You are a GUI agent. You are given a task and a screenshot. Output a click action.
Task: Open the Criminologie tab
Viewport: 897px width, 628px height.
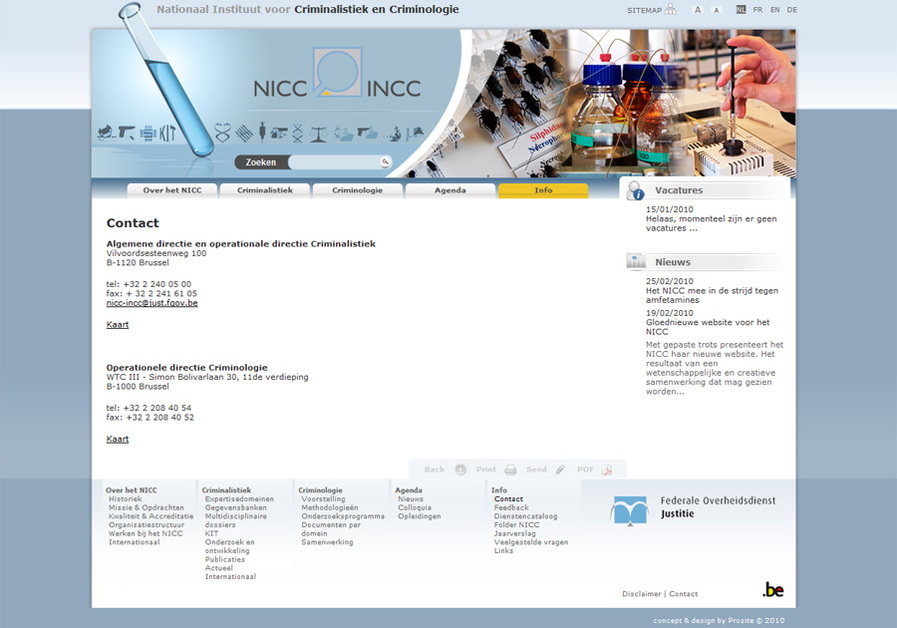[x=358, y=190]
